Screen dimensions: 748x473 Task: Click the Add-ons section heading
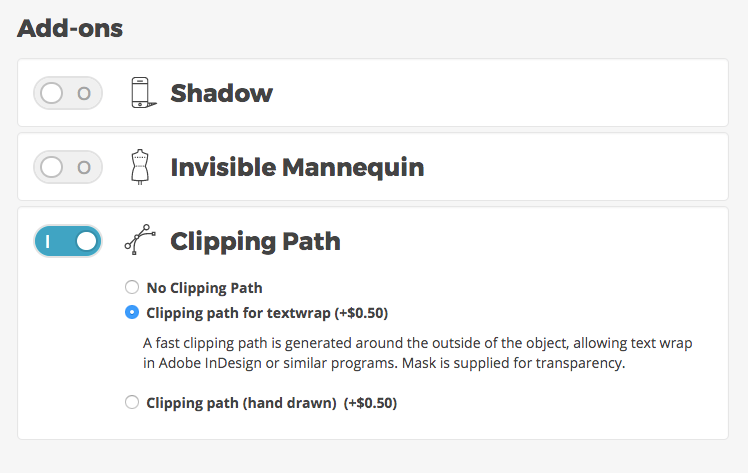coord(70,28)
